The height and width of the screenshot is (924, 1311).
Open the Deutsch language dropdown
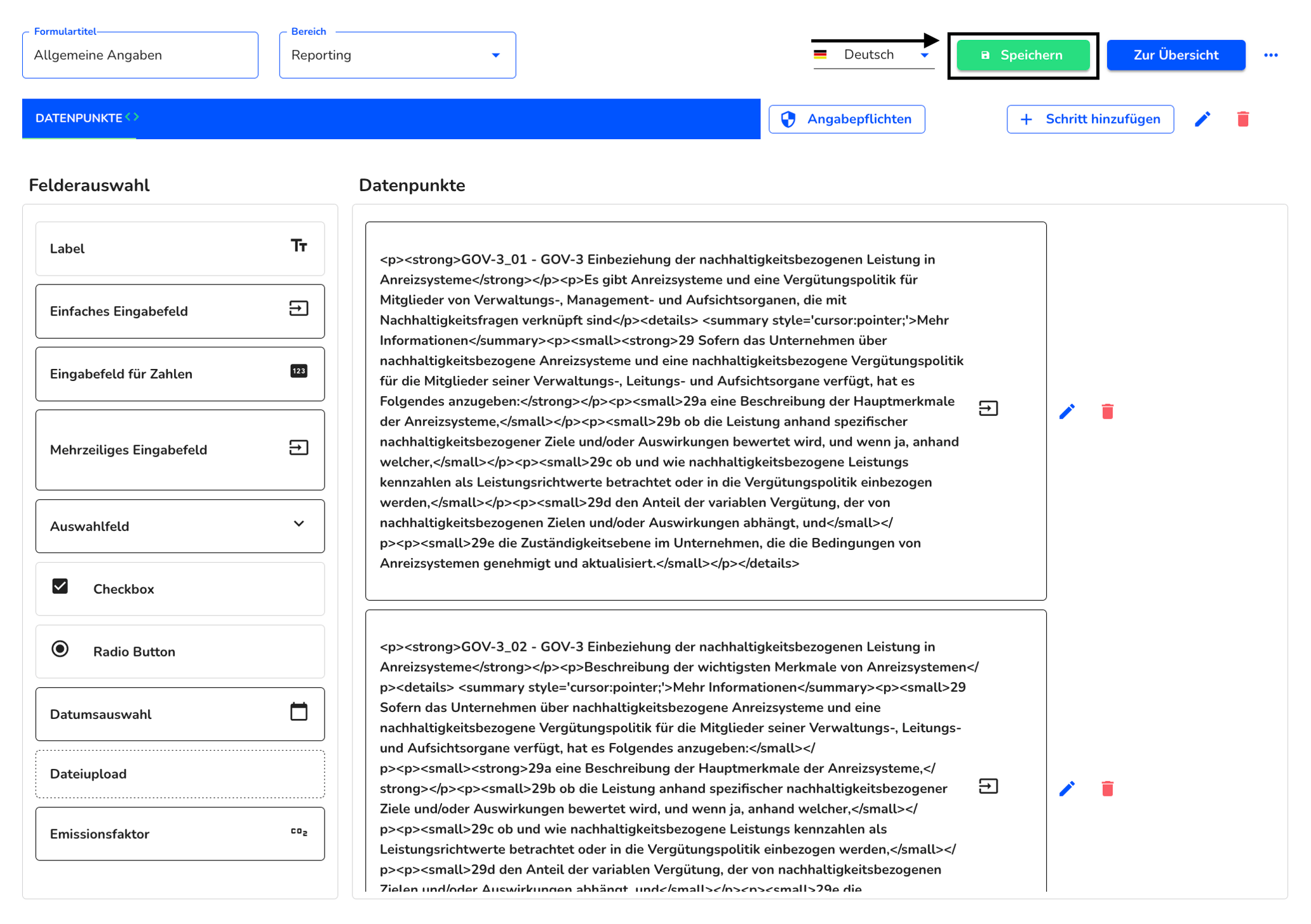point(873,55)
